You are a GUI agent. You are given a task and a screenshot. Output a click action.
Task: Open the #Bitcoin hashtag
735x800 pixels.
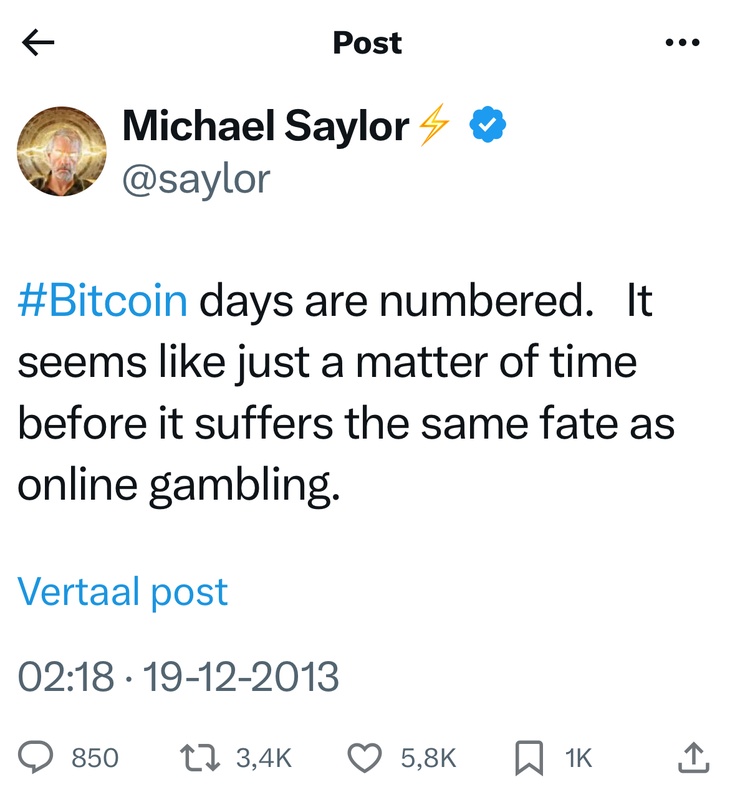[x=102, y=302]
